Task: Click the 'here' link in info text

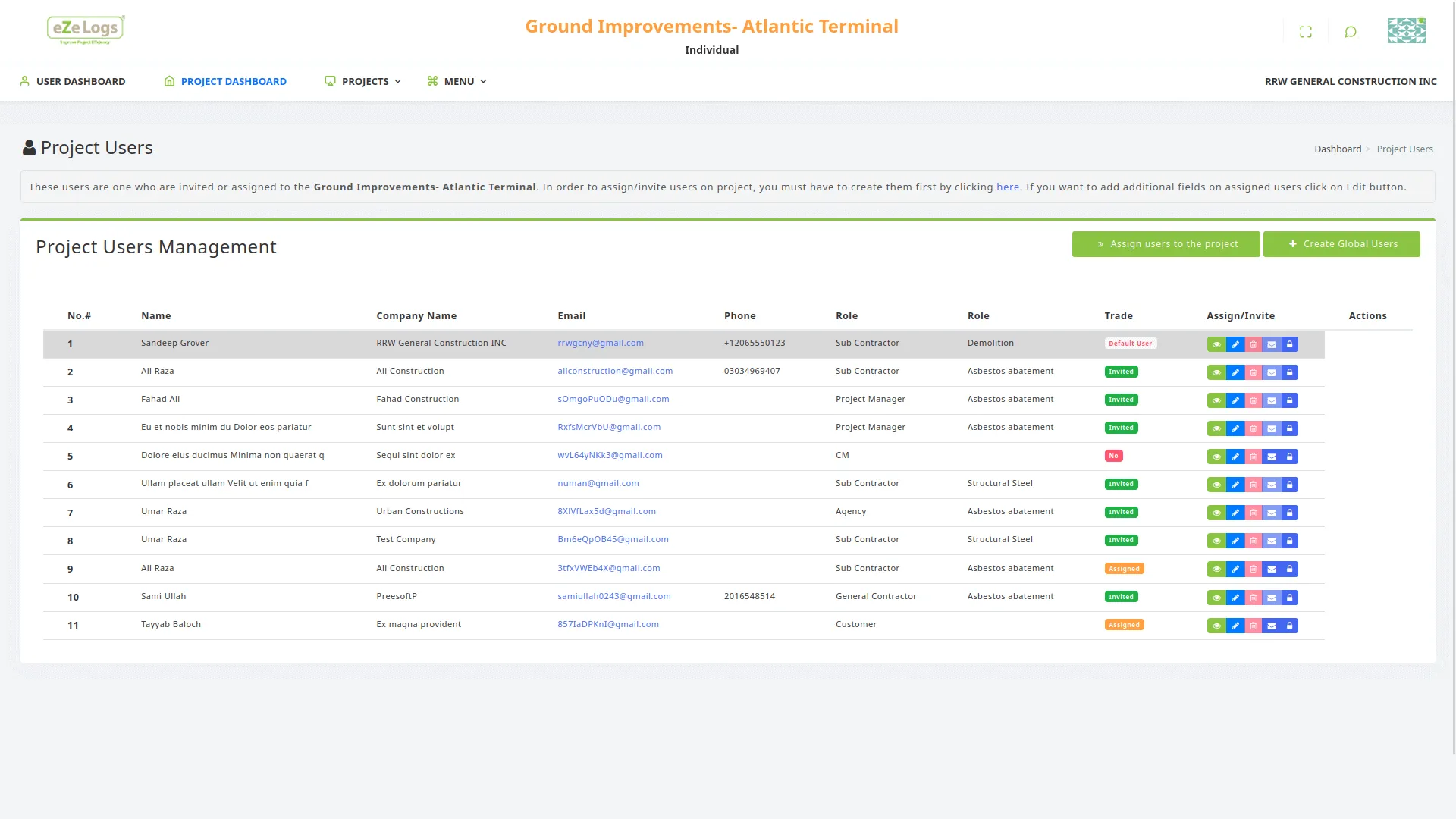Action: click(x=1007, y=187)
